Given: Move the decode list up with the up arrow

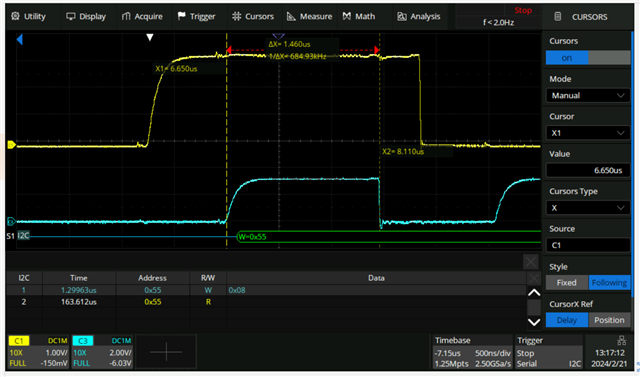Looking at the screenshot, I should click(534, 293).
